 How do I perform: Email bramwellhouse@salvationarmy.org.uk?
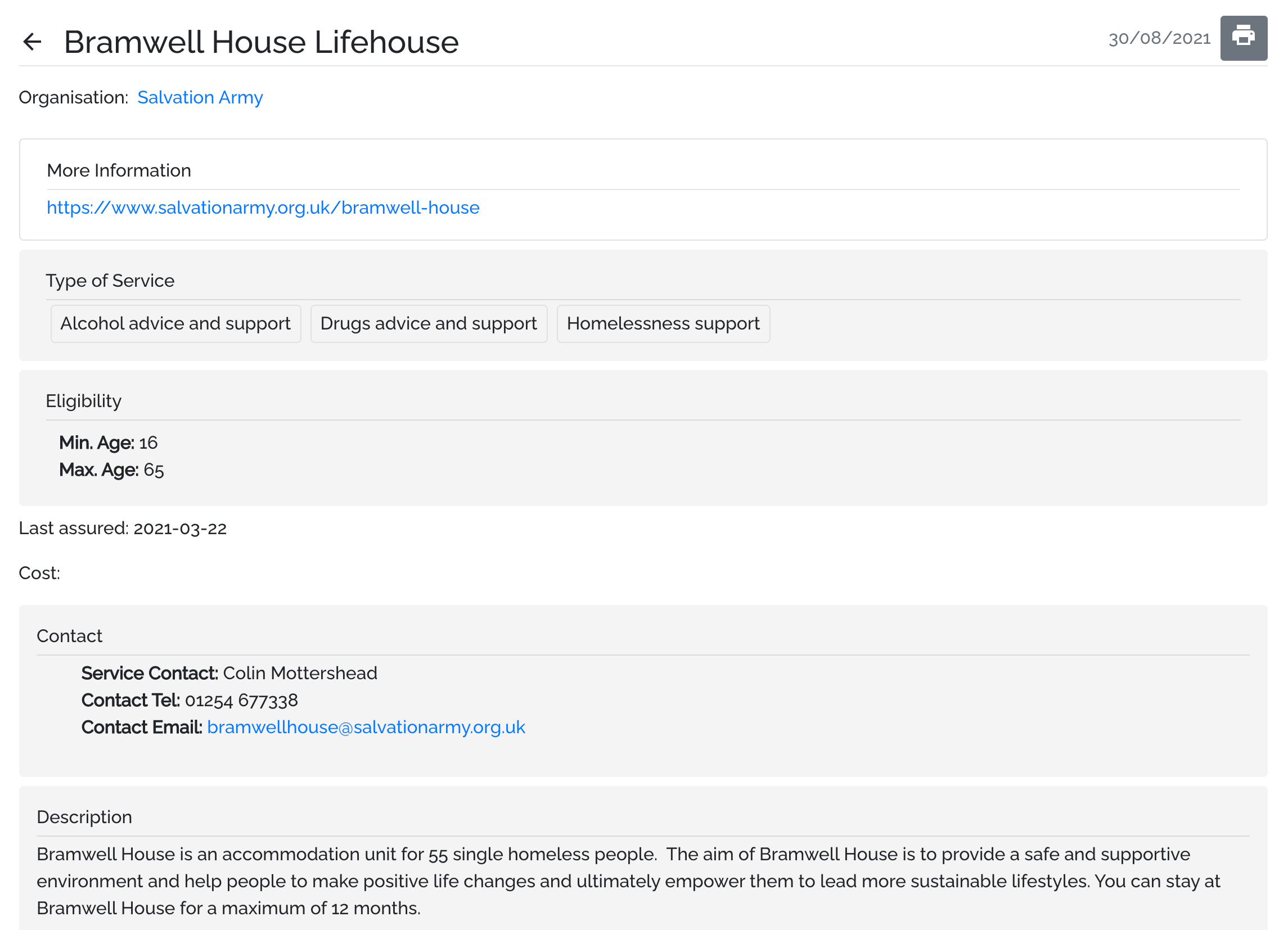pyautogui.click(x=366, y=727)
